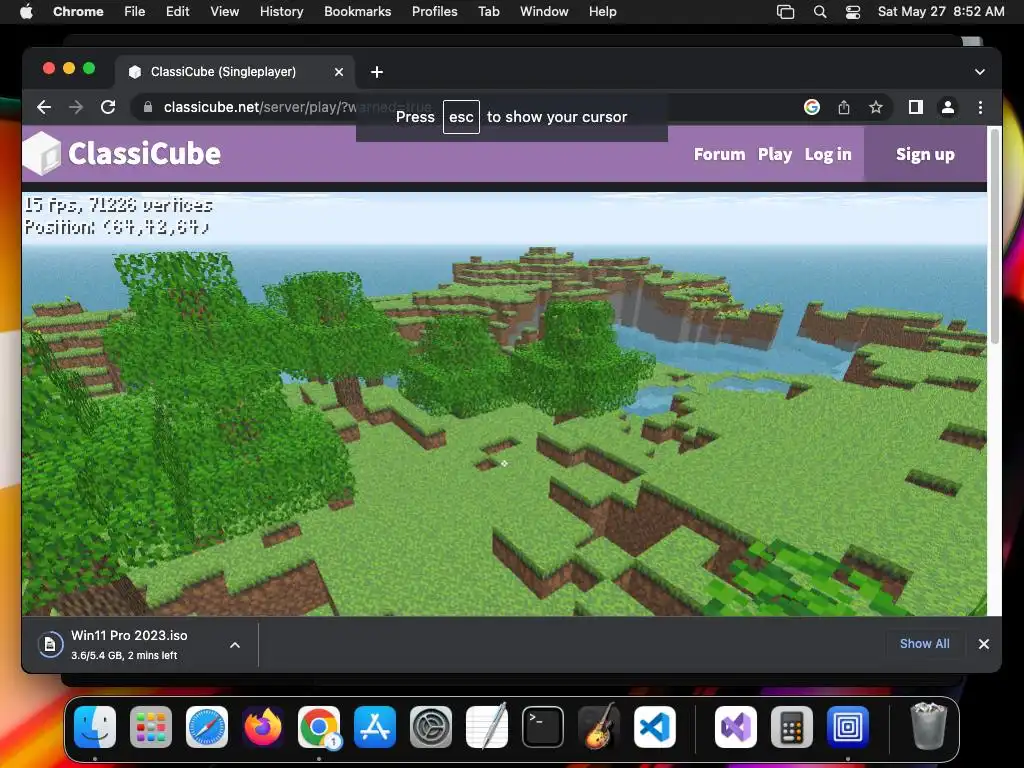Reload the ClassiCube page
Viewport: 1024px width, 768px height.
108,107
